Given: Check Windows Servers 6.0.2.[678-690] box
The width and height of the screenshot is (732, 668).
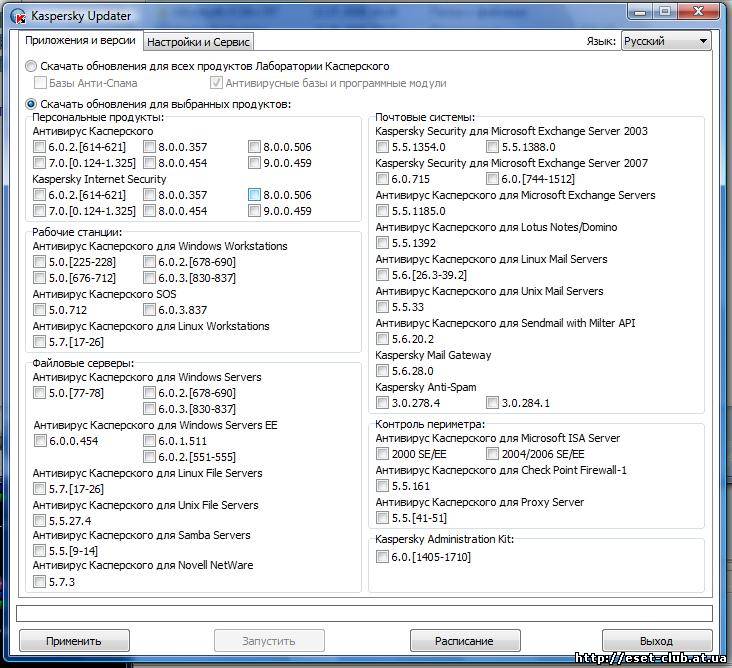Looking at the screenshot, I should tap(149, 393).
